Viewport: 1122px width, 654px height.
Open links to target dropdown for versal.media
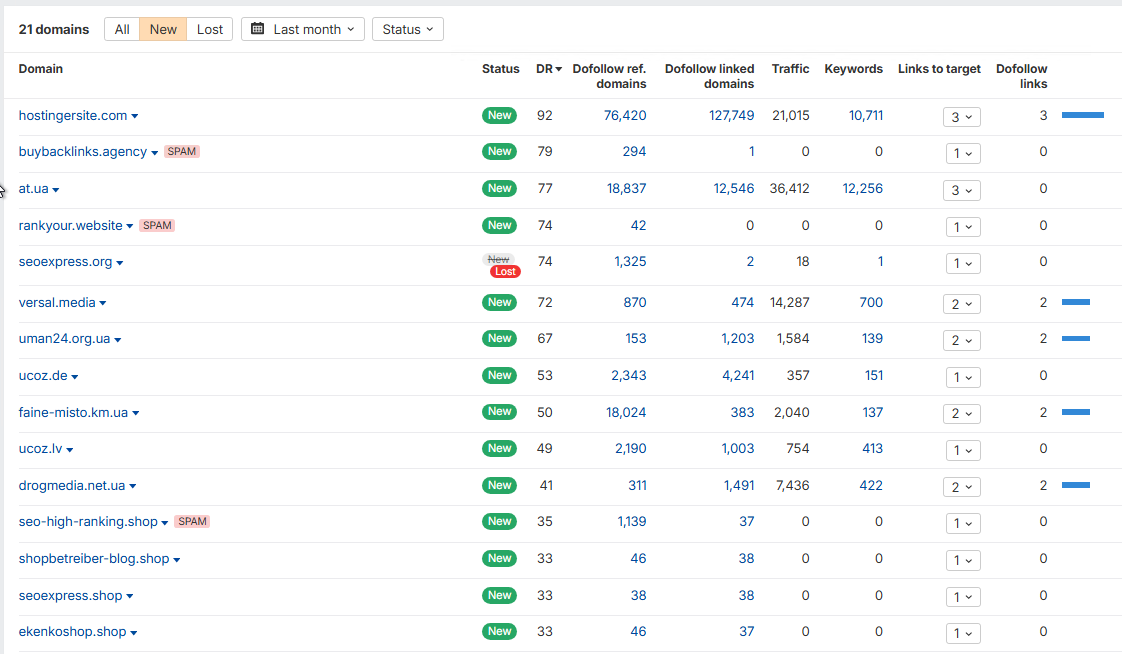point(962,304)
